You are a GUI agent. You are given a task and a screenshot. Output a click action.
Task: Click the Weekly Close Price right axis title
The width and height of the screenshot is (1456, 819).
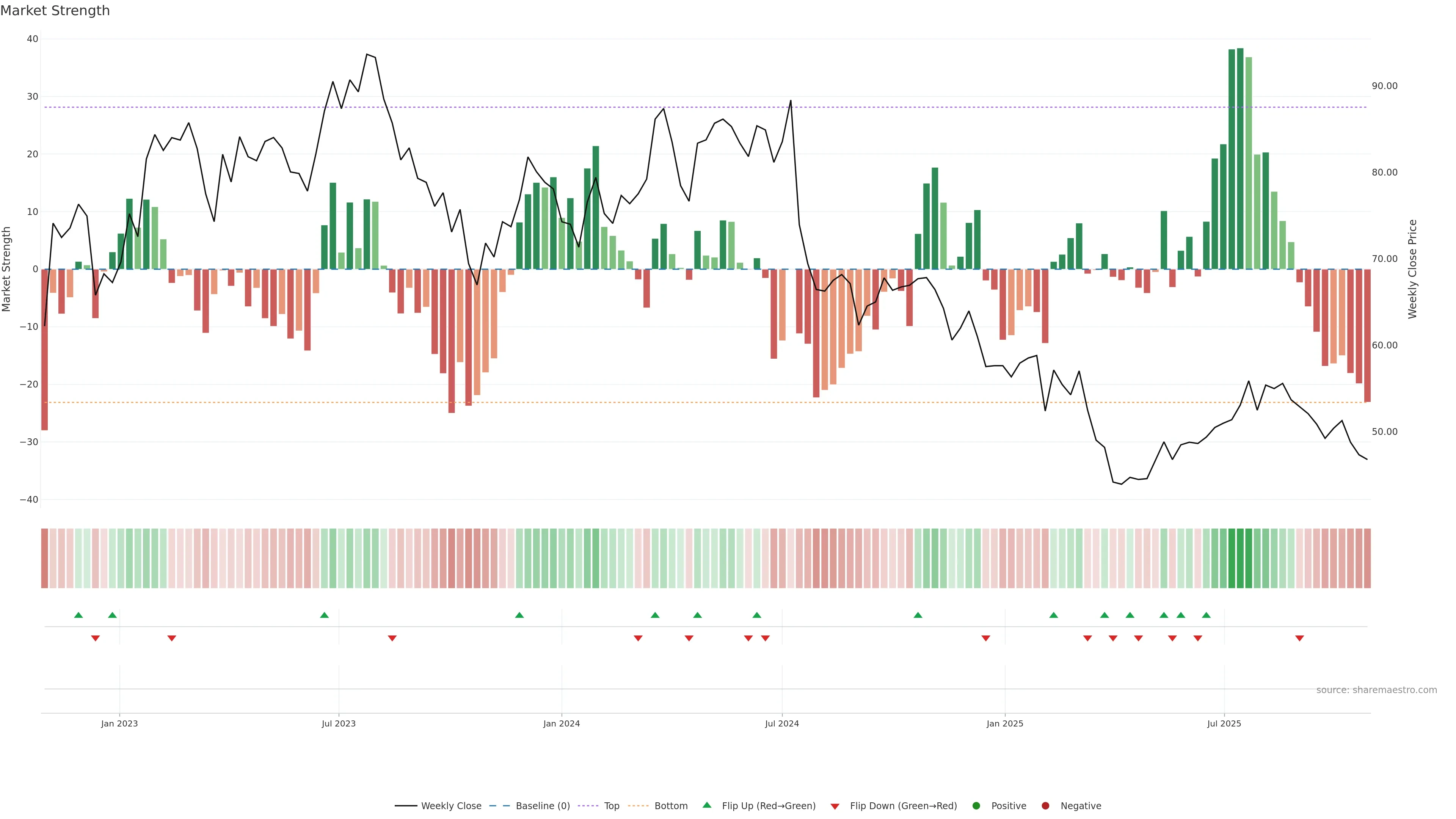1412,269
